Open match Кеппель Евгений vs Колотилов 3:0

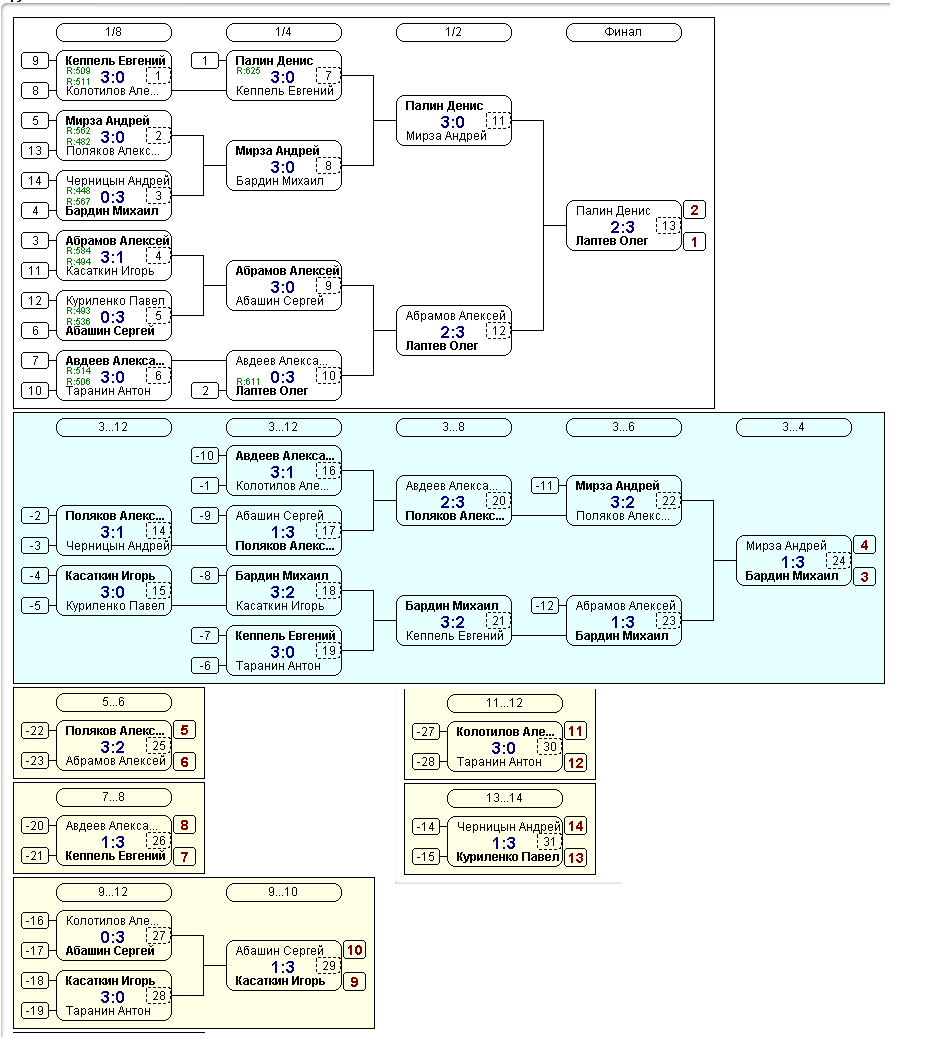pyautogui.click(x=113, y=76)
